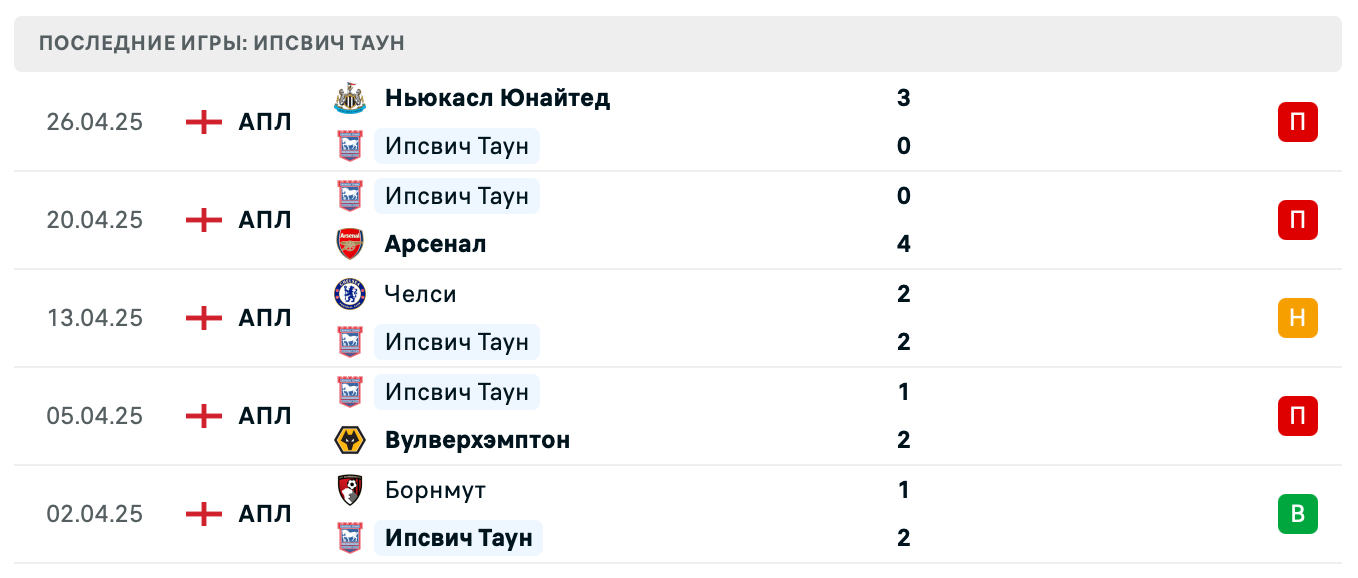This screenshot has width=1358, height=578.
Task: Click the Wolverhampton club crest
Action: (x=351, y=440)
